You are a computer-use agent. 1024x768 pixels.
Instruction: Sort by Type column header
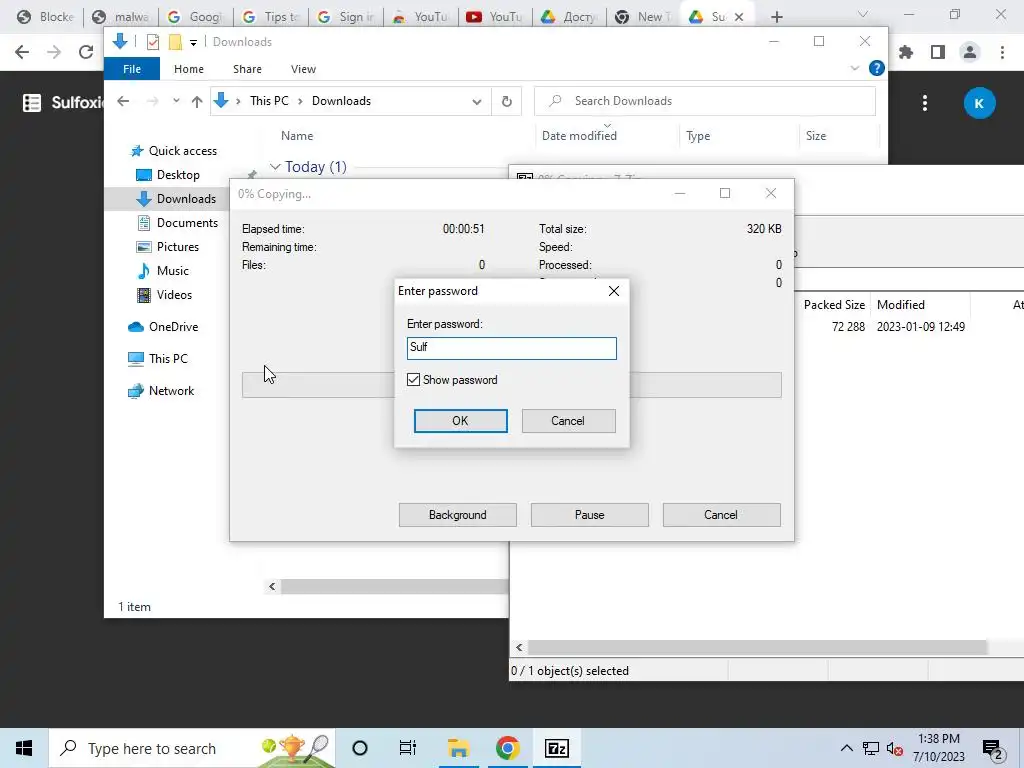698,136
